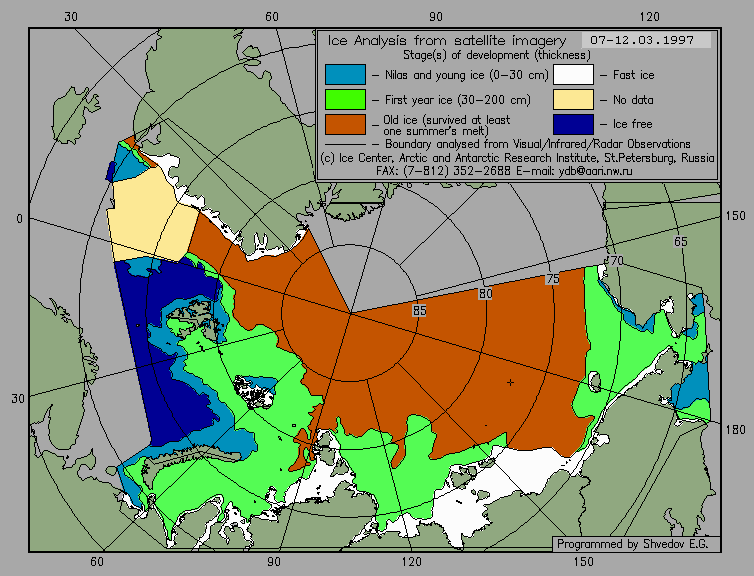This screenshot has height=576, width=754.
Task: Click the 85 latitude label
Action: click(x=419, y=311)
